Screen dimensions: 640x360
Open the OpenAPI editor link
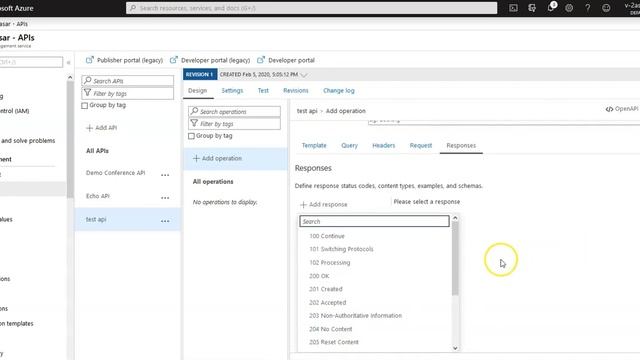622,109
